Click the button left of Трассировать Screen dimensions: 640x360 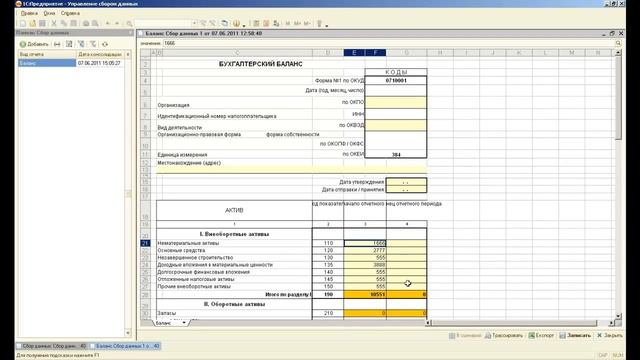[x=465, y=336]
